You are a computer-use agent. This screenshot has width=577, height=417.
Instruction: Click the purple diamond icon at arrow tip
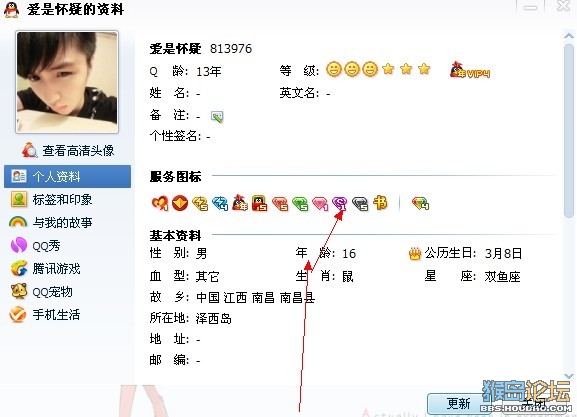pos(339,203)
